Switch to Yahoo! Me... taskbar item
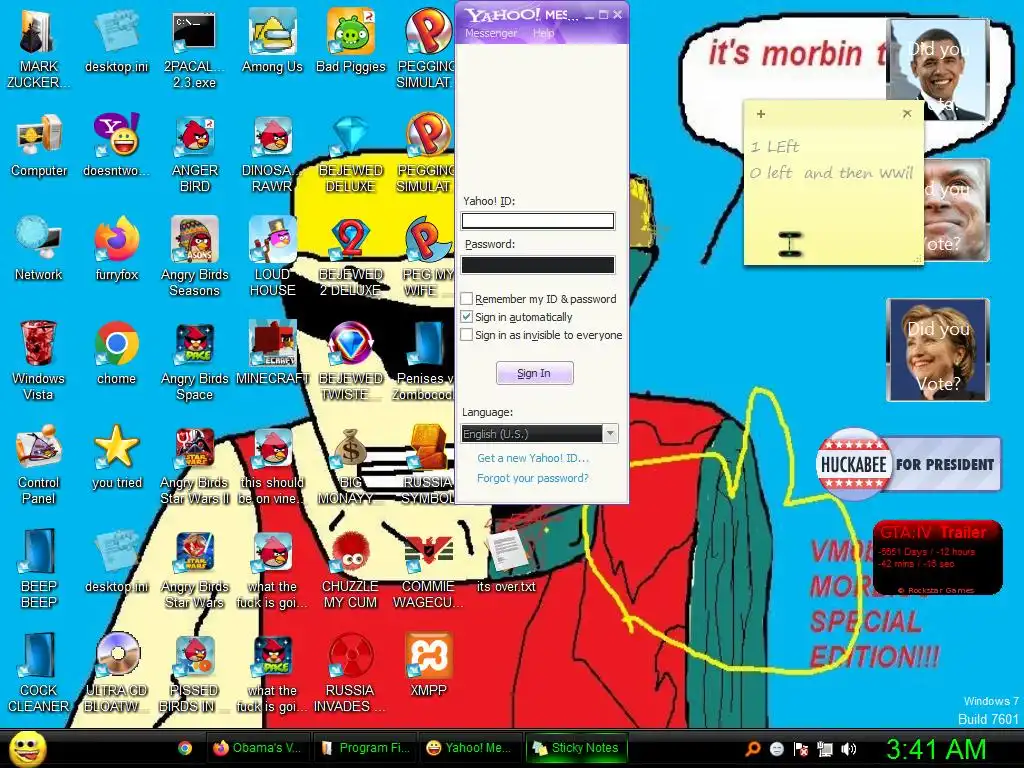The width and height of the screenshot is (1024, 768). 469,748
